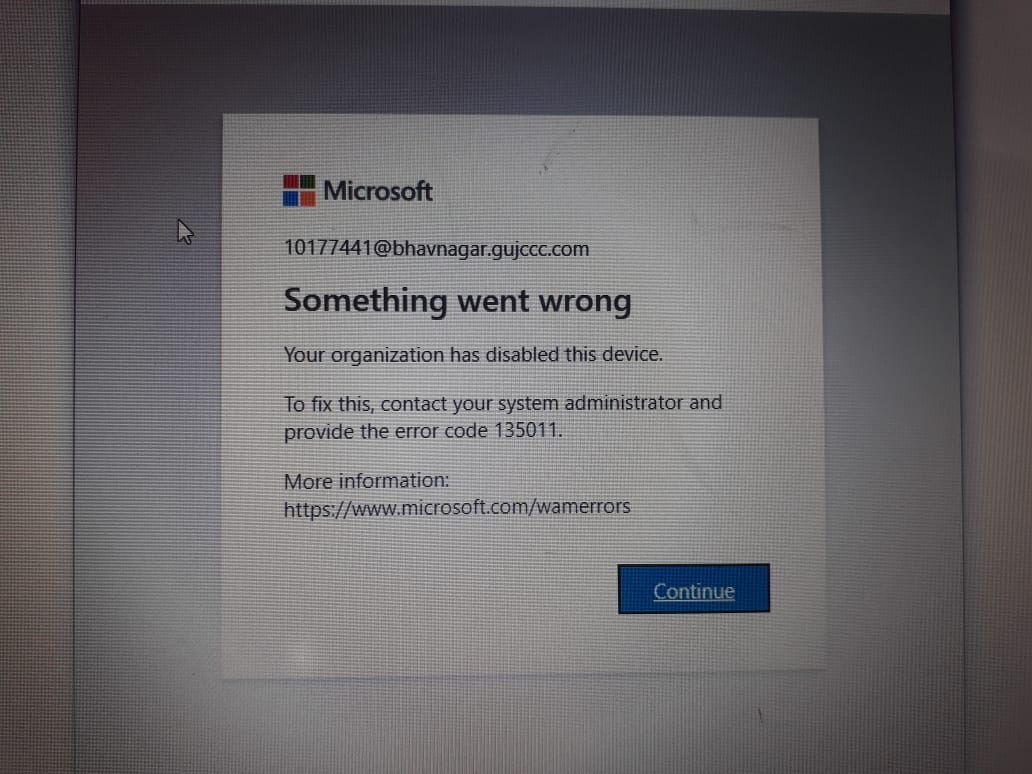1032x774 pixels.
Task: Click the "Something went wrong" heading
Action: (x=457, y=301)
